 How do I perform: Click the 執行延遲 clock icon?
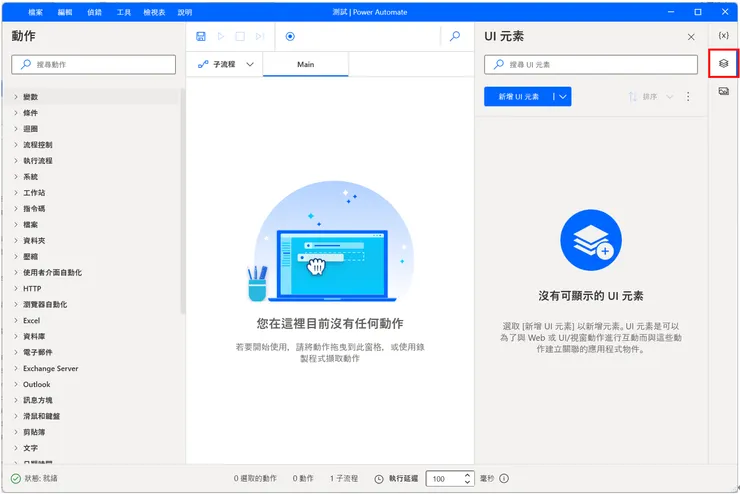379,479
